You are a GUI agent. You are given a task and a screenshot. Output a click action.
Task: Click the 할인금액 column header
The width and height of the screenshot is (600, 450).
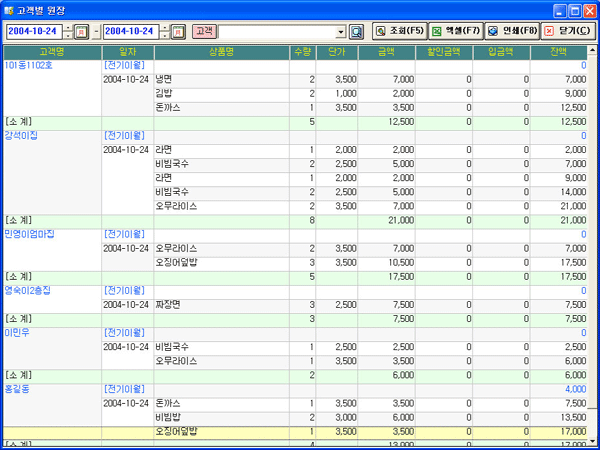(444, 52)
